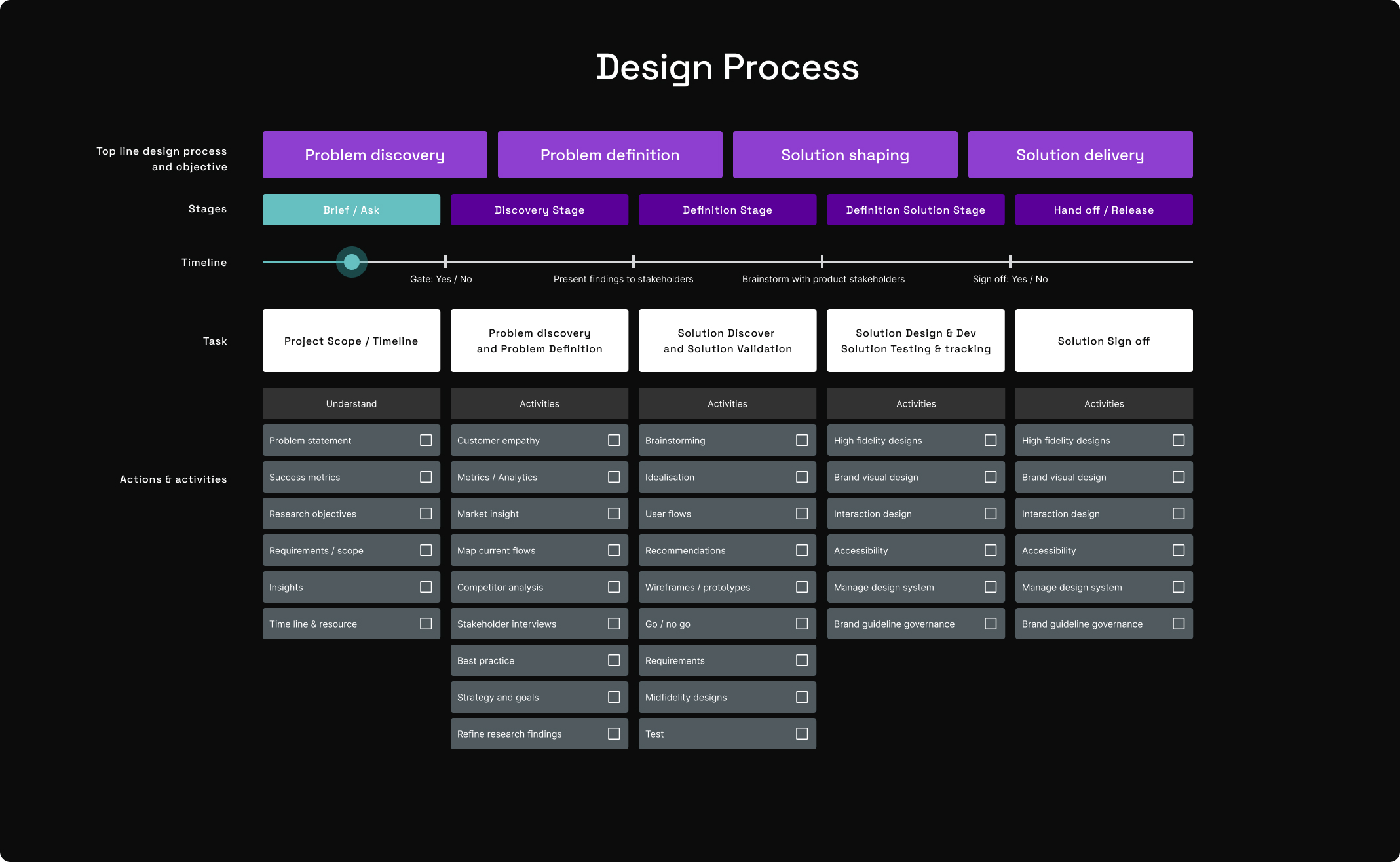Tick the Recommendations checkbox

(802, 550)
